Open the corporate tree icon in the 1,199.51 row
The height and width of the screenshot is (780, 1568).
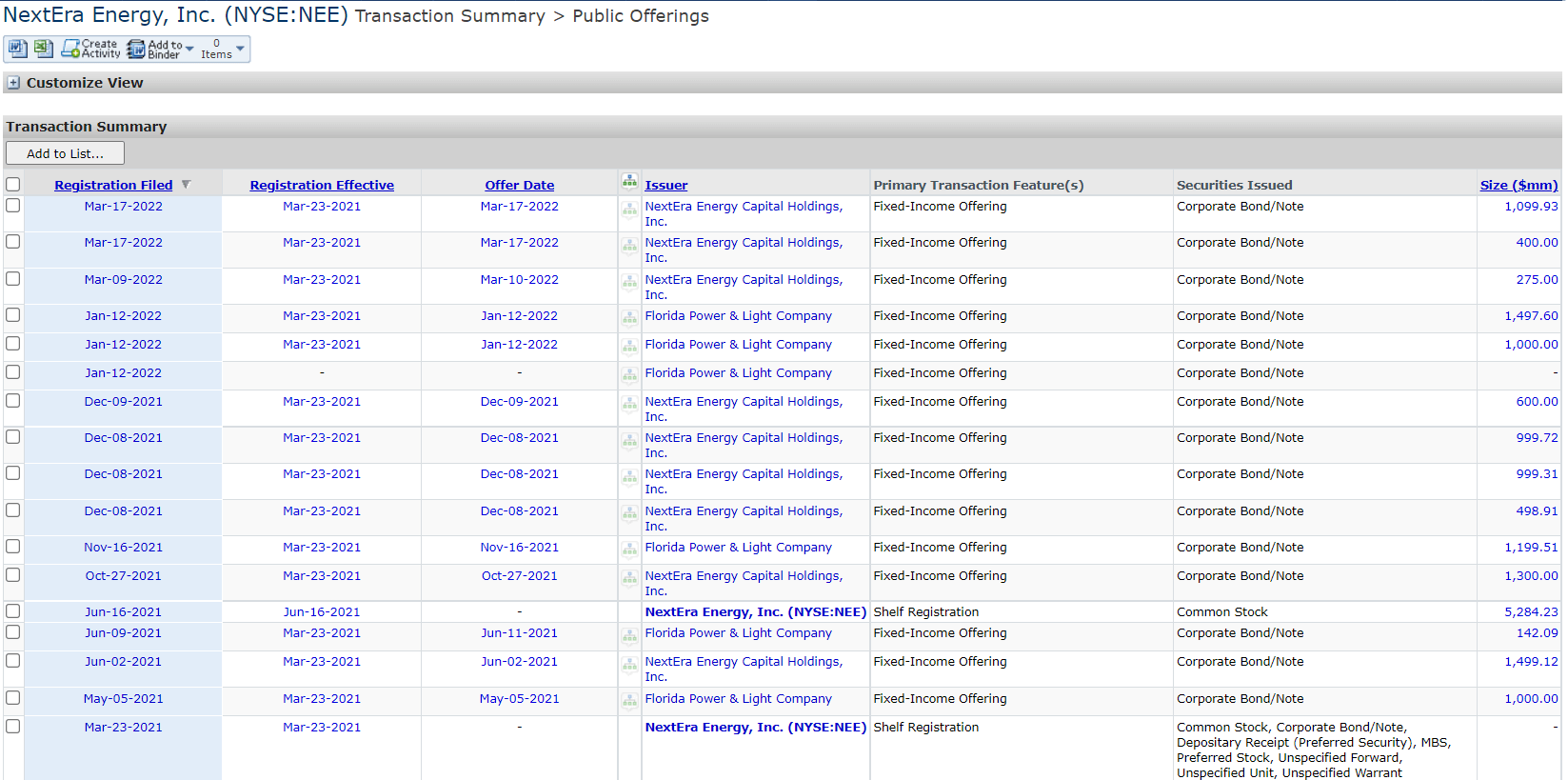pyautogui.click(x=629, y=550)
